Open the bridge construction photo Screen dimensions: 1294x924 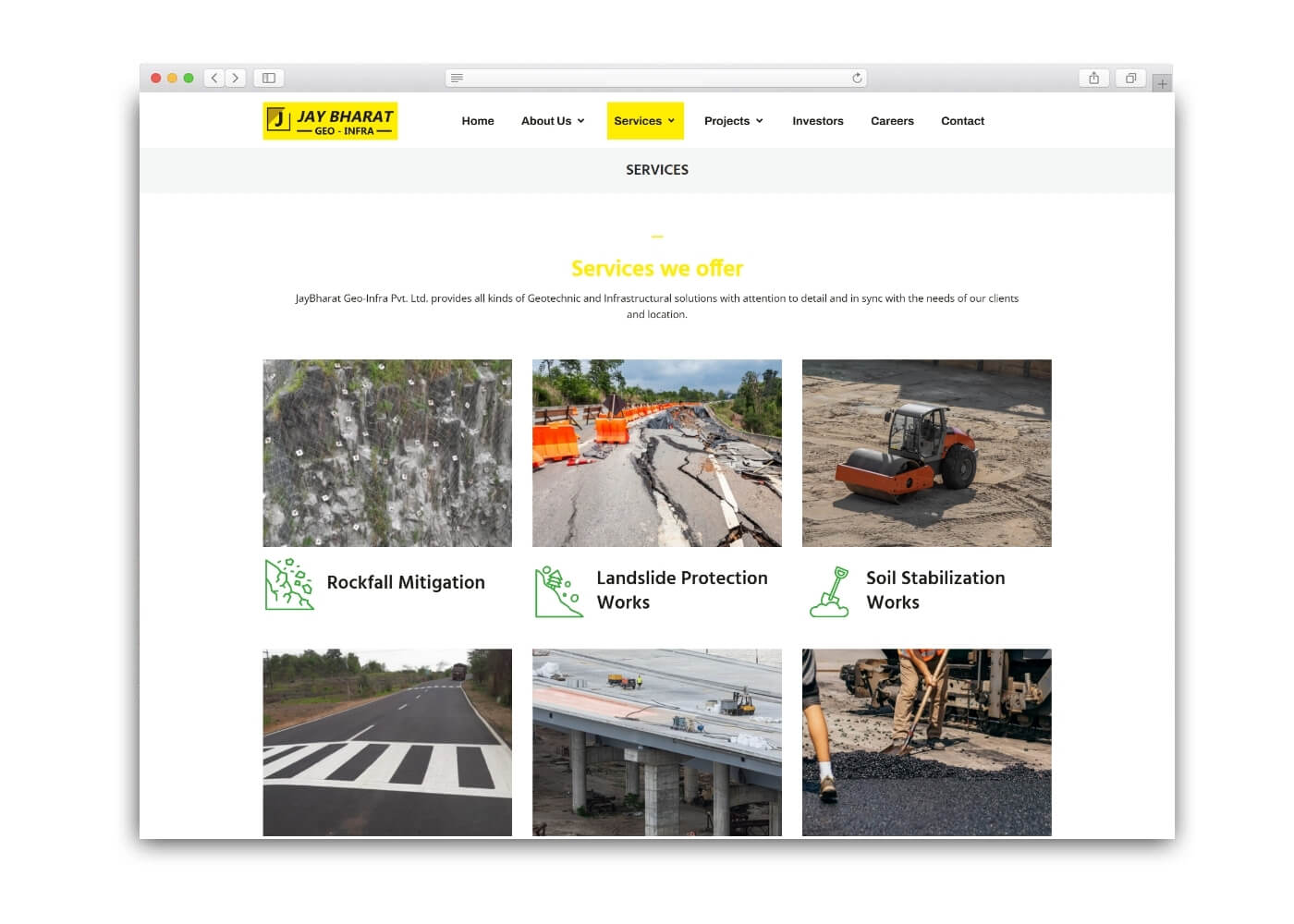[657, 742]
